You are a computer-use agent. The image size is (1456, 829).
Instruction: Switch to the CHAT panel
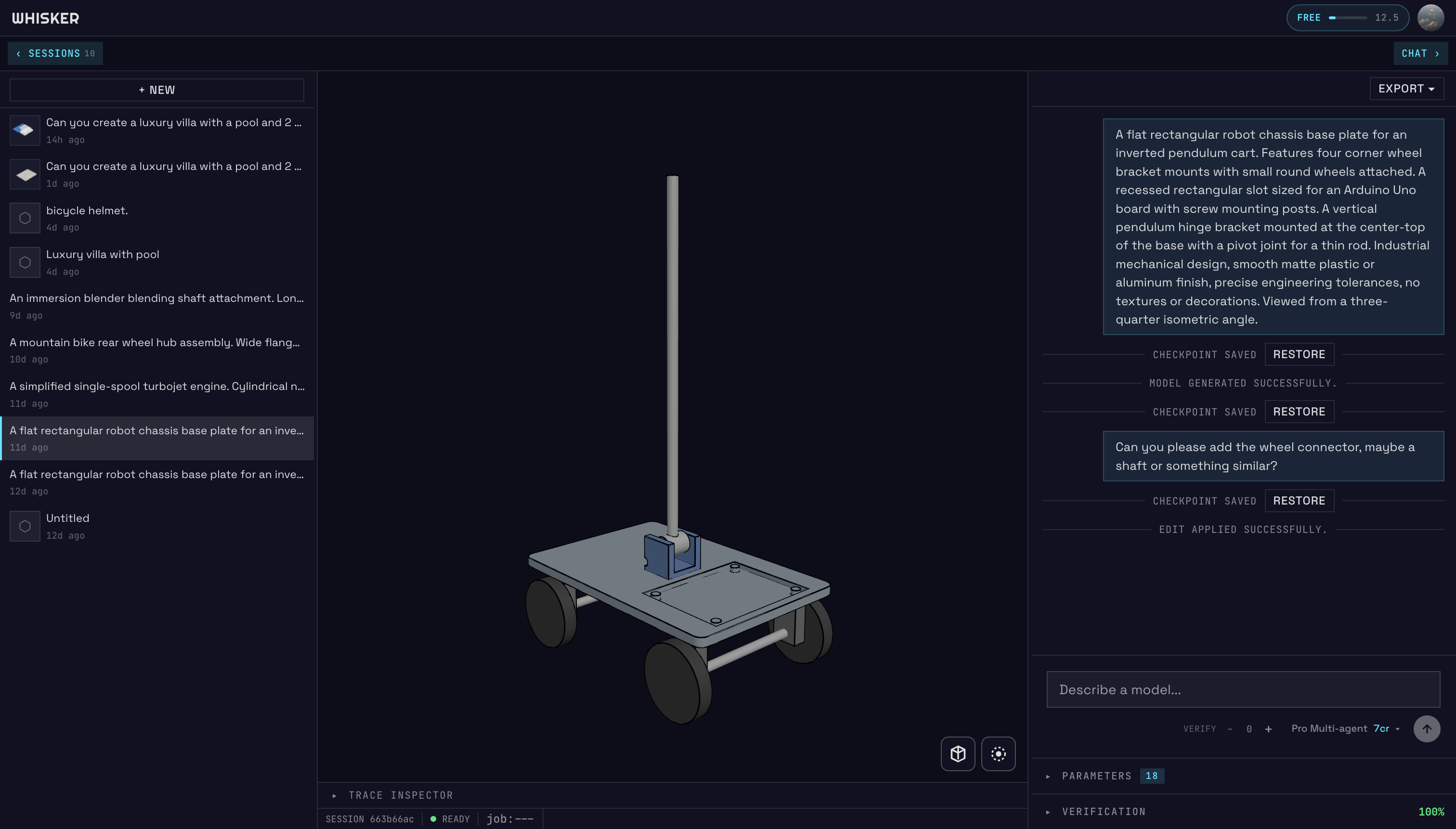tap(1420, 53)
